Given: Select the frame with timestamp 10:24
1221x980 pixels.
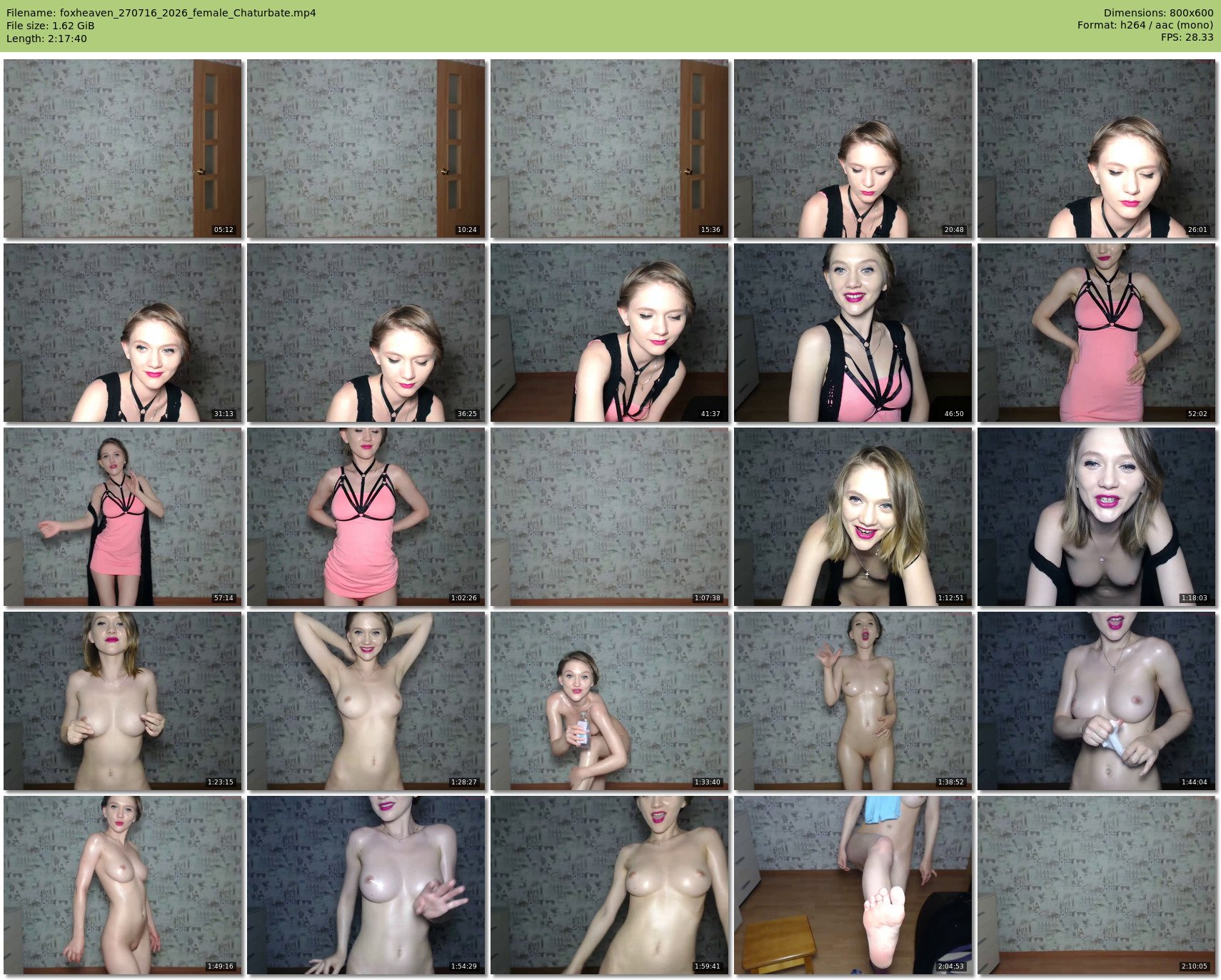Looking at the screenshot, I should click(x=366, y=148).
